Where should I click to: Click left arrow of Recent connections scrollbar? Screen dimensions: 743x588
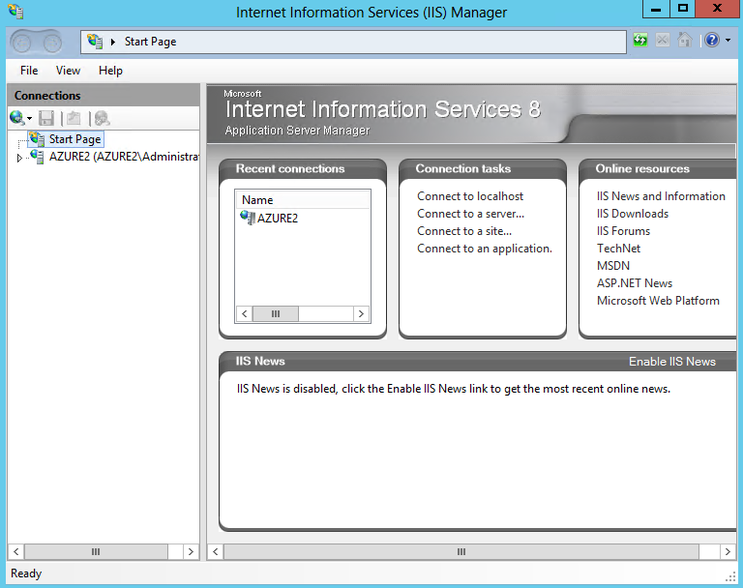pyautogui.click(x=245, y=314)
